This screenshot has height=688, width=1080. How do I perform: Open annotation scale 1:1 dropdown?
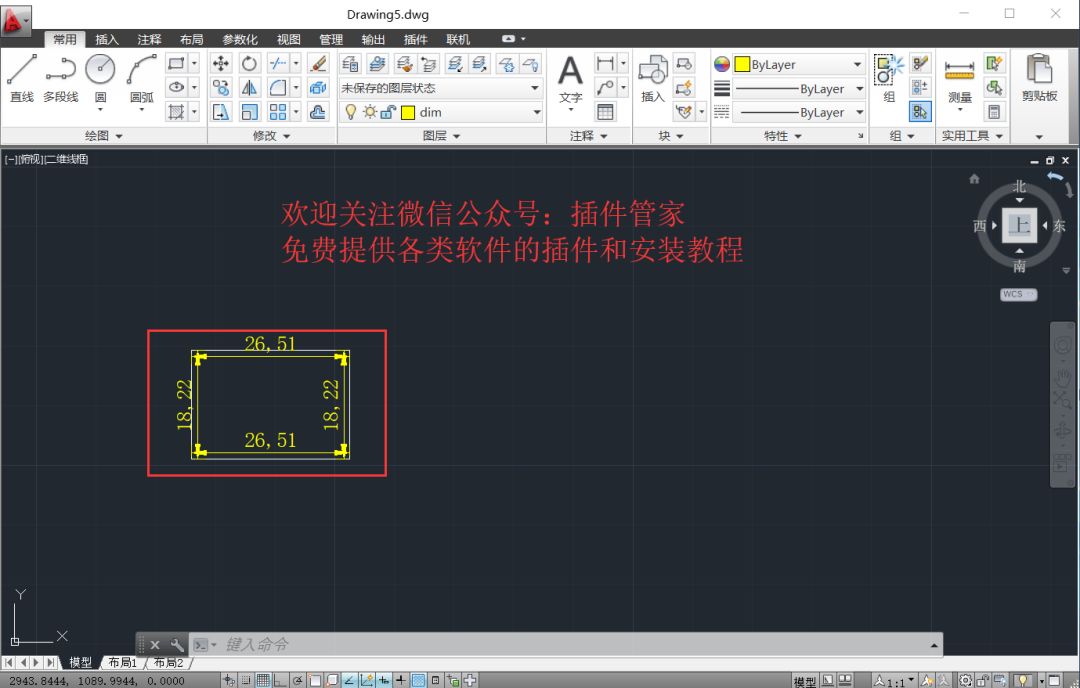(895, 681)
